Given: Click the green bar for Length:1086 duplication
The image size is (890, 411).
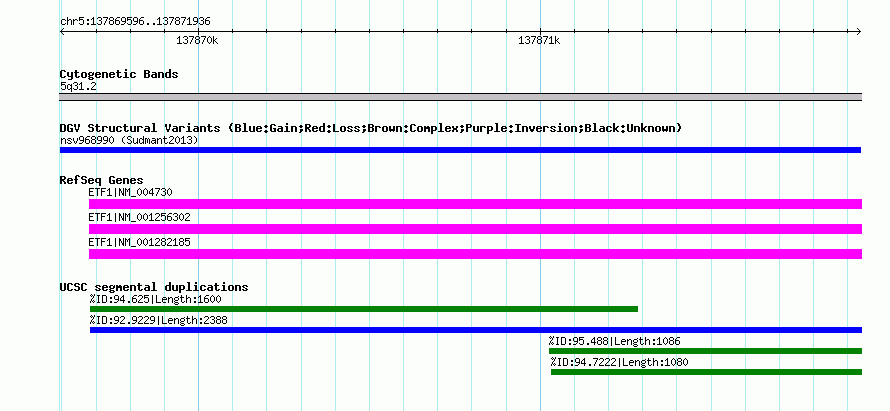Looking at the screenshot, I should (706, 351).
